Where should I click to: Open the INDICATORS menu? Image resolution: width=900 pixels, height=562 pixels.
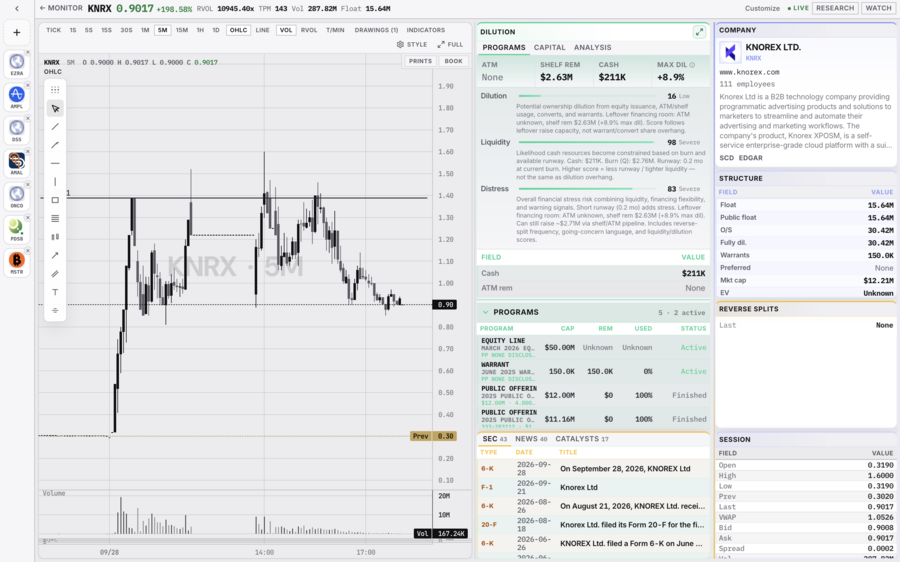coord(425,30)
